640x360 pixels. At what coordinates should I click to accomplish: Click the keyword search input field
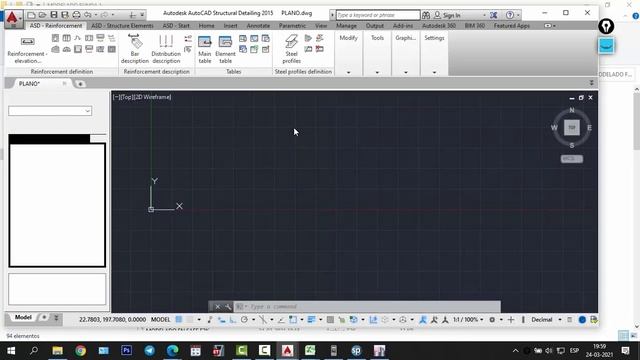point(378,15)
